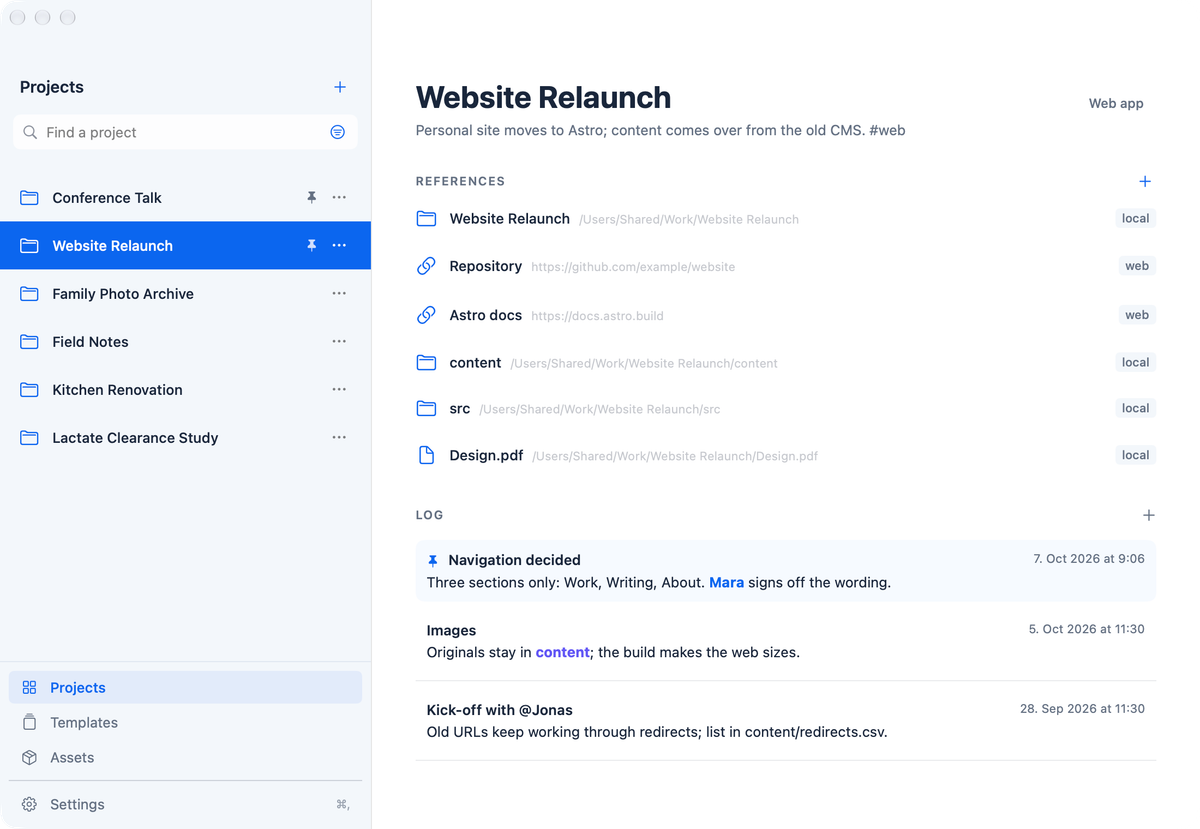
Task: Switch to the Templates section
Action: 185,722
